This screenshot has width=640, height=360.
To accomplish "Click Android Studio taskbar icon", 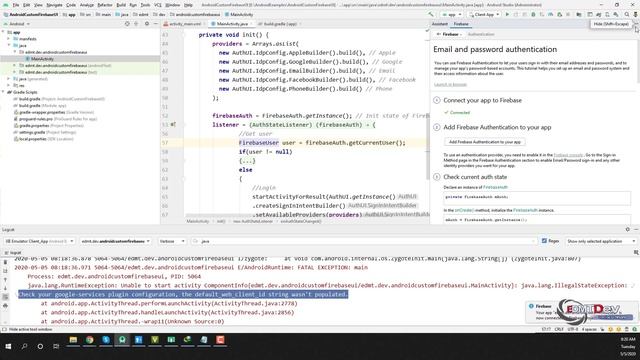I will pyautogui.click(x=122, y=340).
